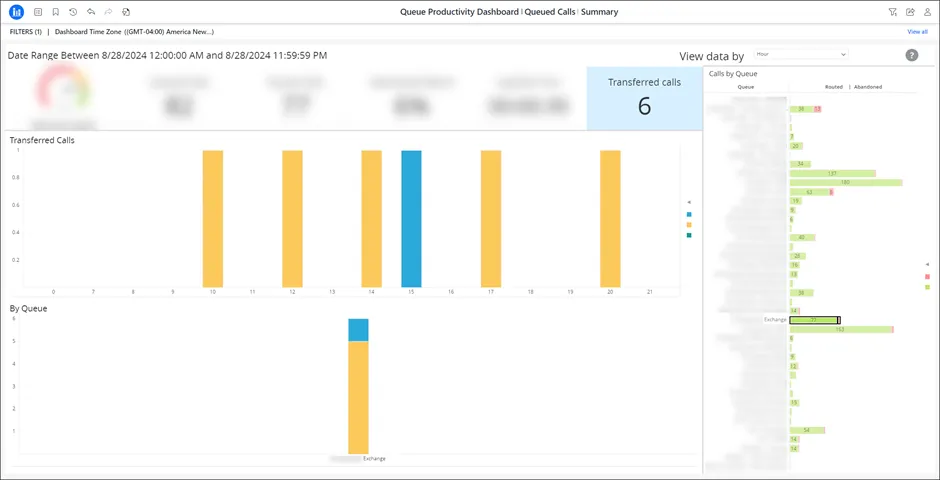Screen dimensions: 940x480
Task: Select the blue segment of By Queue bar
Action: pyautogui.click(x=358, y=330)
